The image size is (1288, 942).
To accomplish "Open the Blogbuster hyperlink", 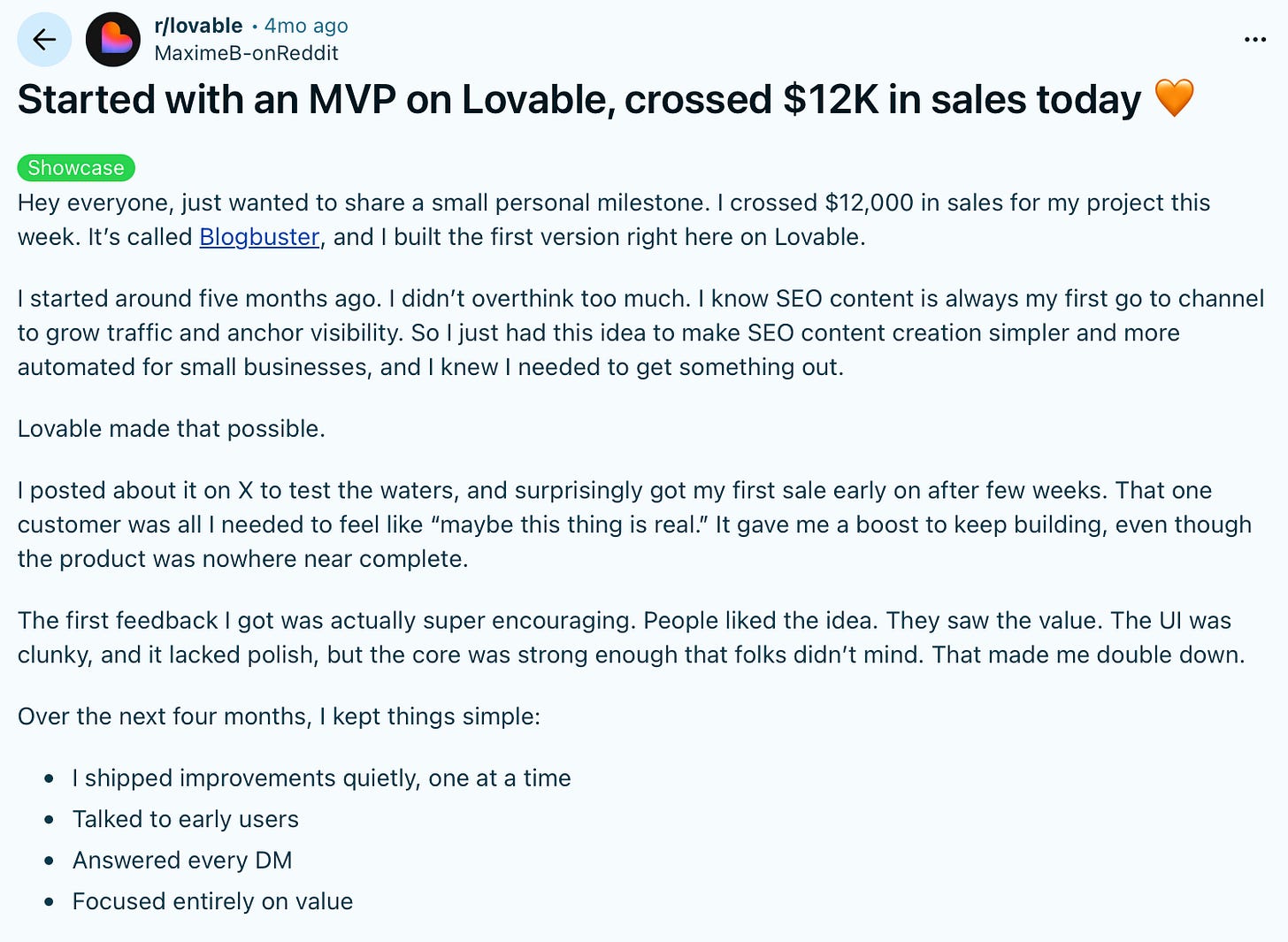I will (x=259, y=237).
